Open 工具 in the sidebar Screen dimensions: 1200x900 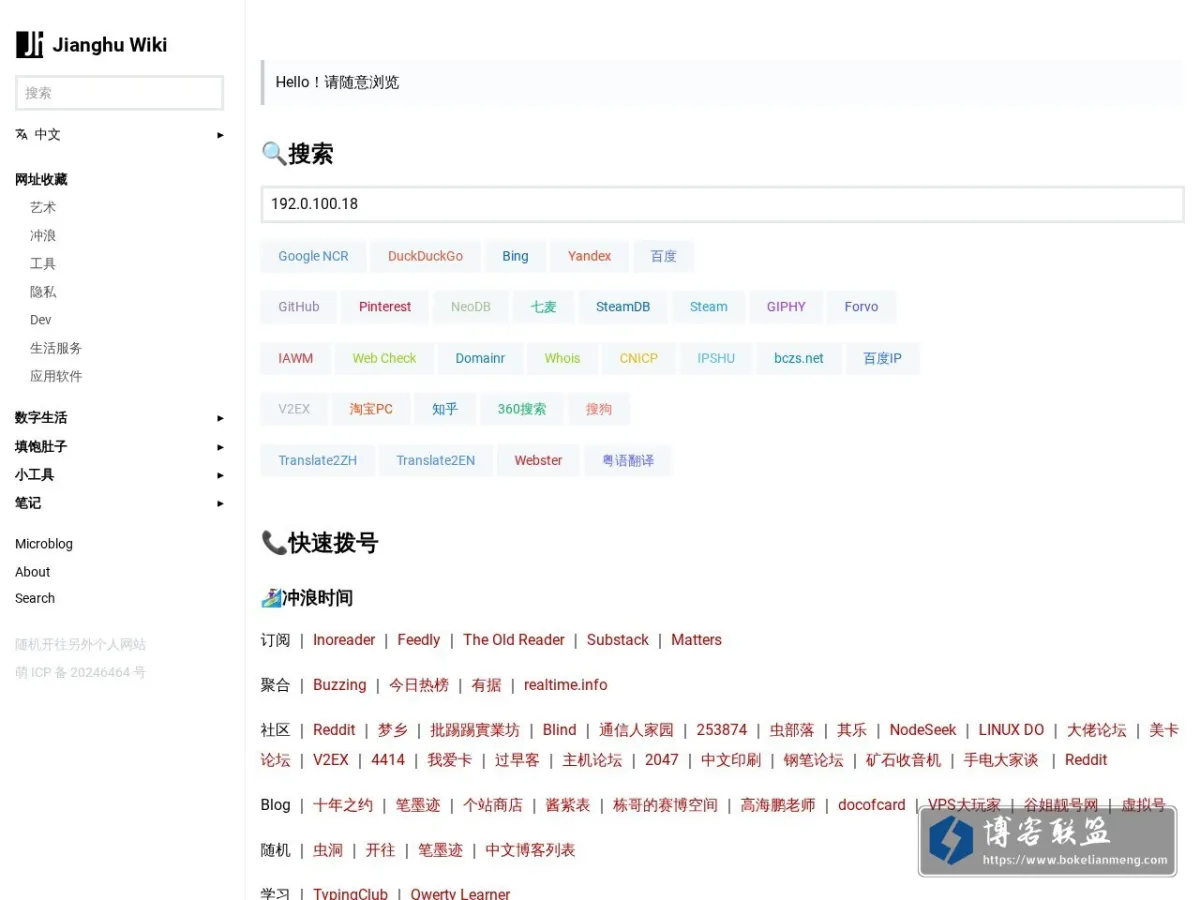(x=43, y=264)
